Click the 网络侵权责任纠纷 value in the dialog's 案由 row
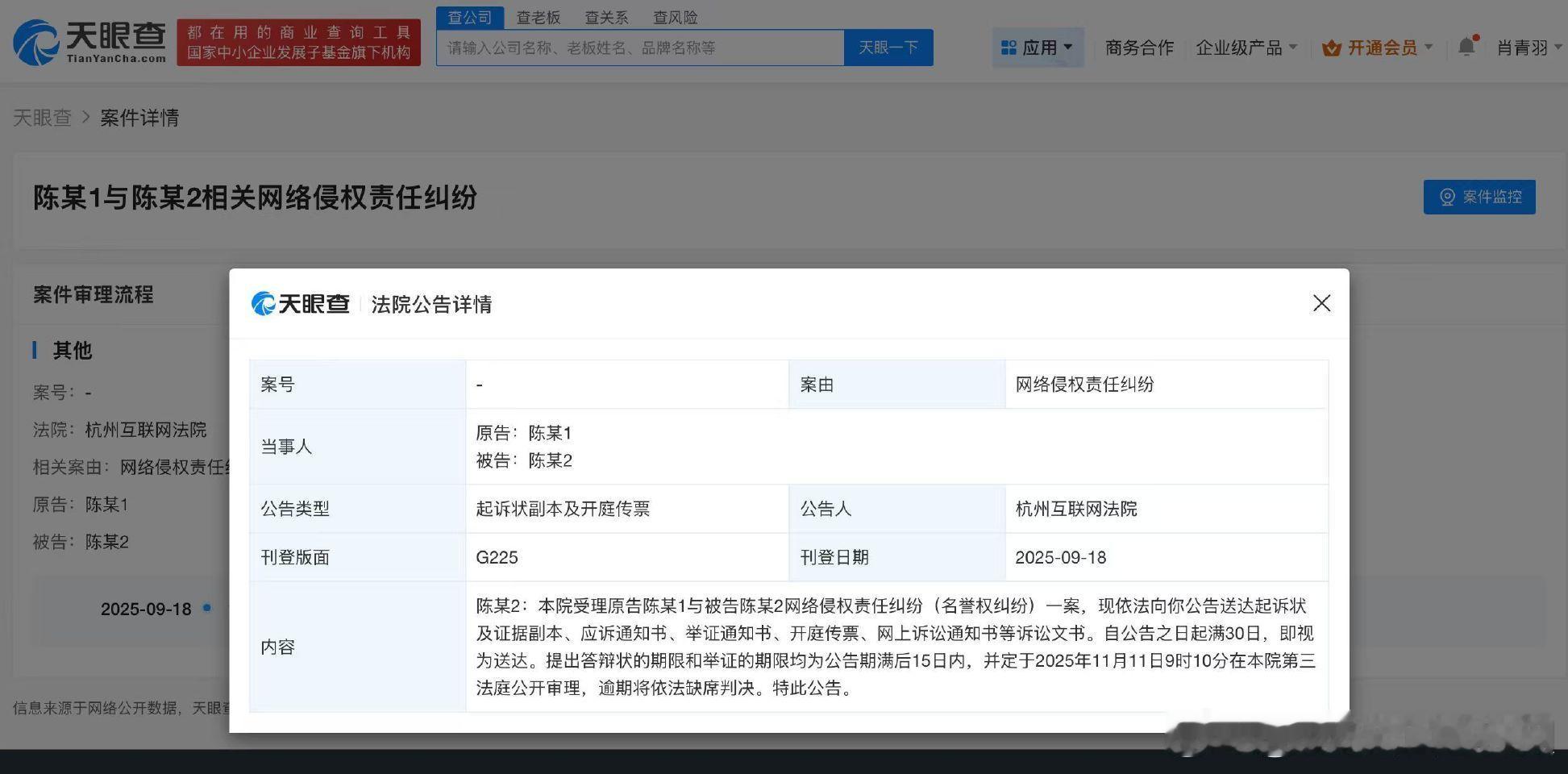Viewport: 1568px width, 774px height. [x=1084, y=385]
